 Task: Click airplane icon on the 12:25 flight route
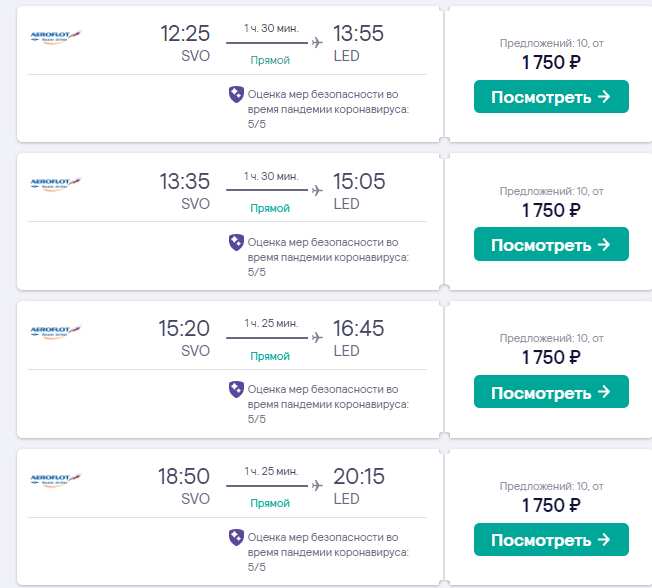point(317,42)
